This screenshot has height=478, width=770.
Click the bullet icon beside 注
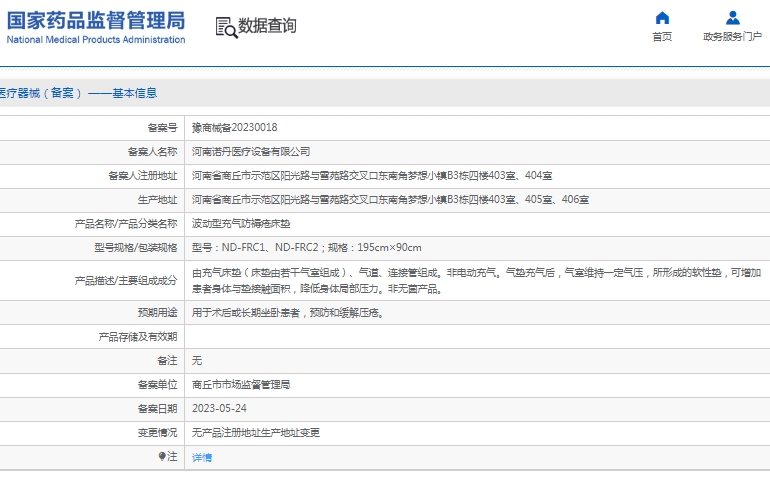162,456
